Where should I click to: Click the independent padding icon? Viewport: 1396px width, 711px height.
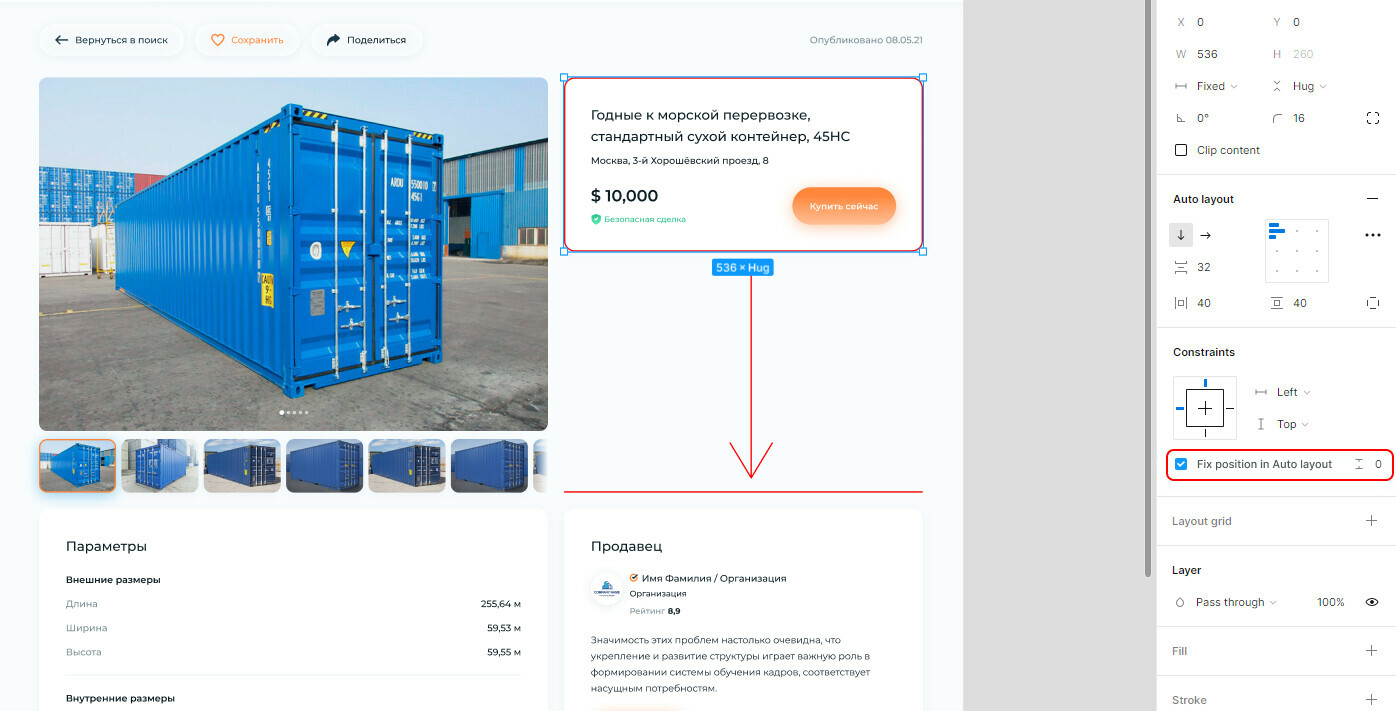tap(1372, 303)
